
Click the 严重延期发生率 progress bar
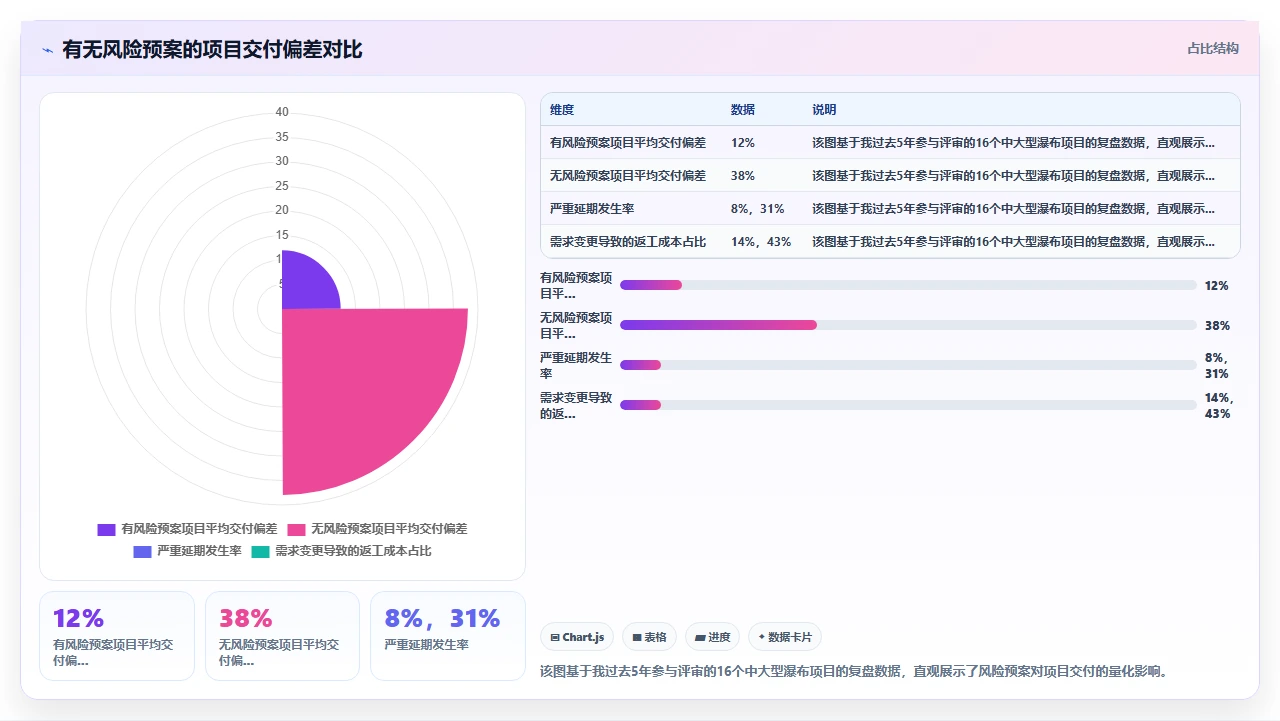(x=908, y=365)
